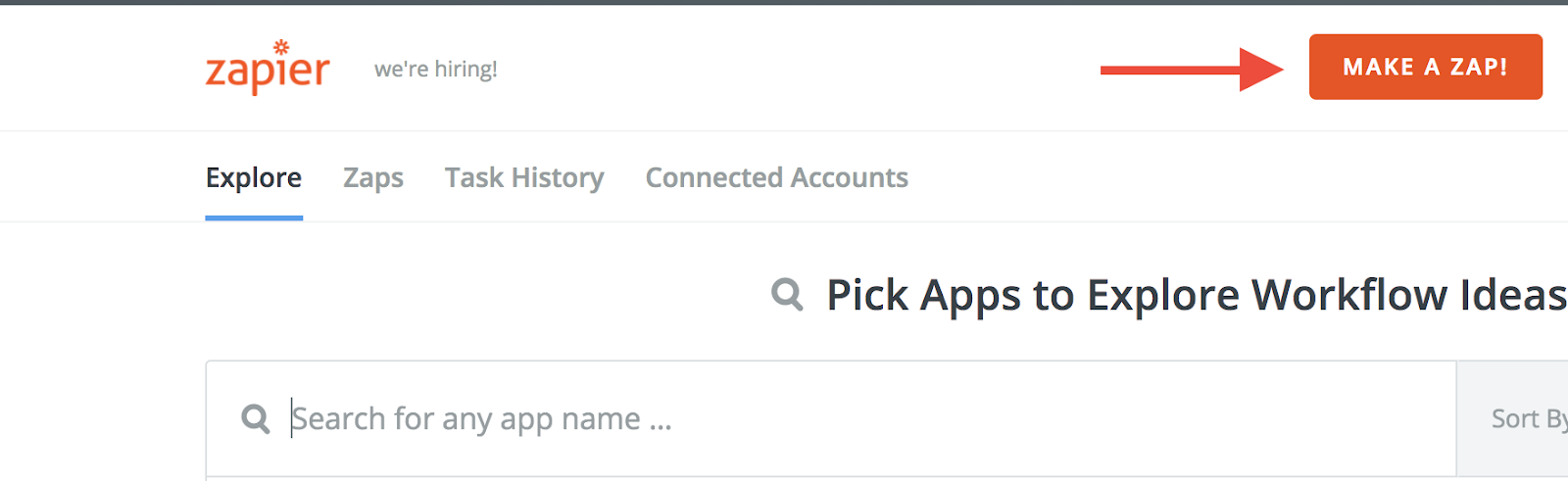
Task: Click the search icon inside app search box
Action: [x=256, y=419]
